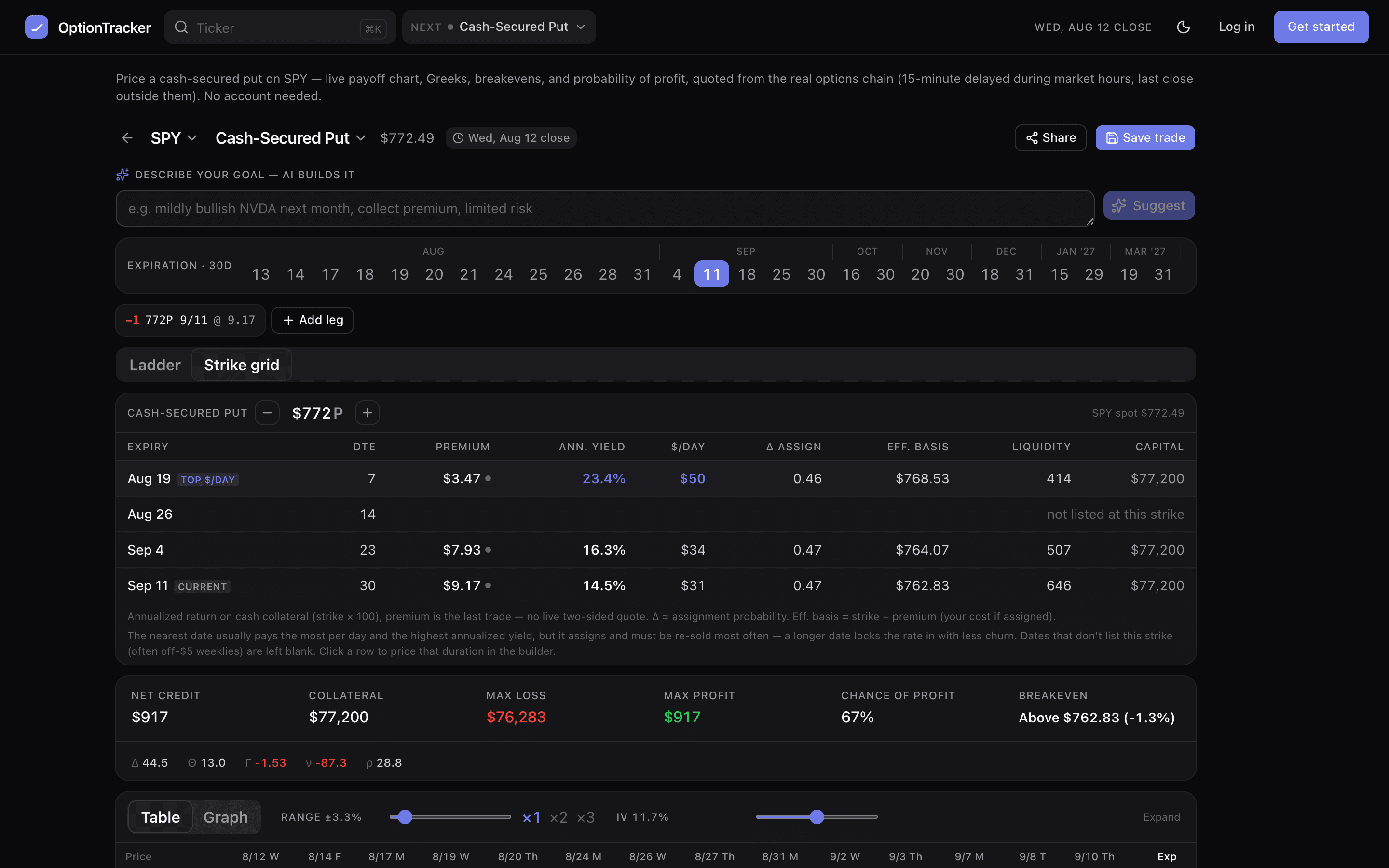This screenshot has height=868, width=1389.
Task: Click the Add leg button
Action: [312, 320]
